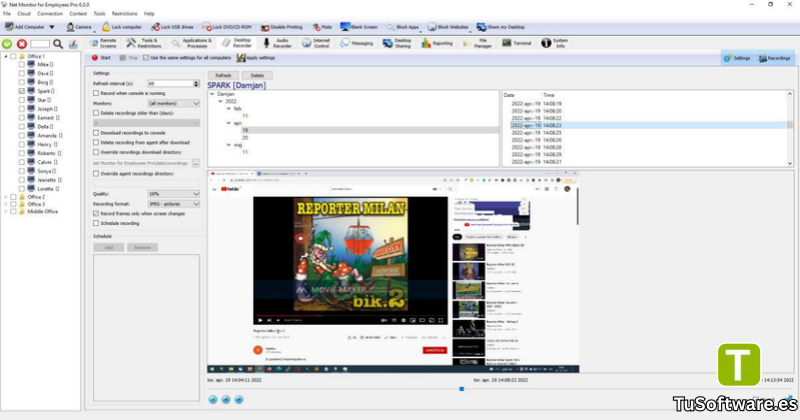Switch to the Recordings view button

[x=774, y=58]
